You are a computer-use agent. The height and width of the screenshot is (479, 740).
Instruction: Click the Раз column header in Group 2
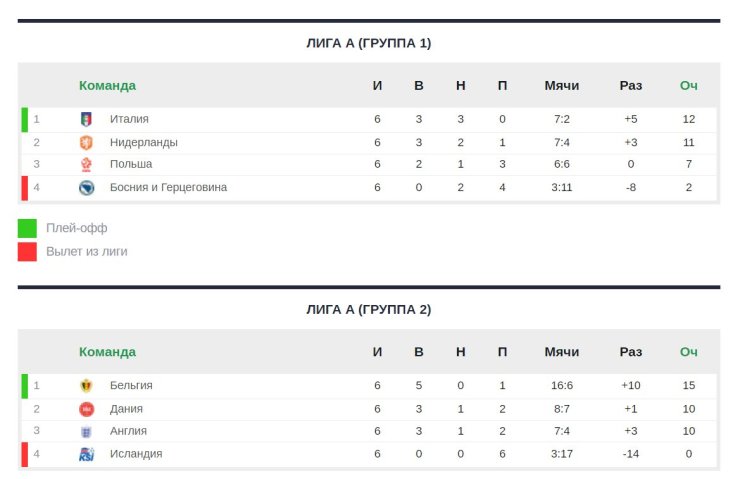pyautogui.click(x=630, y=352)
